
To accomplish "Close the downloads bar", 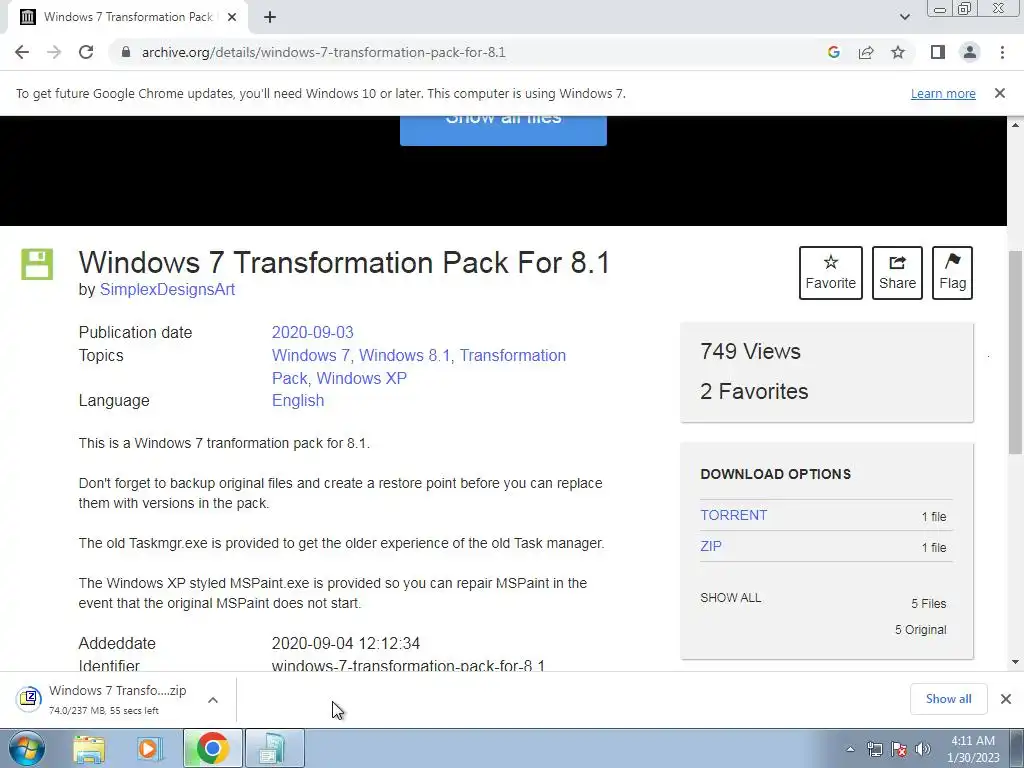I will (x=1006, y=699).
